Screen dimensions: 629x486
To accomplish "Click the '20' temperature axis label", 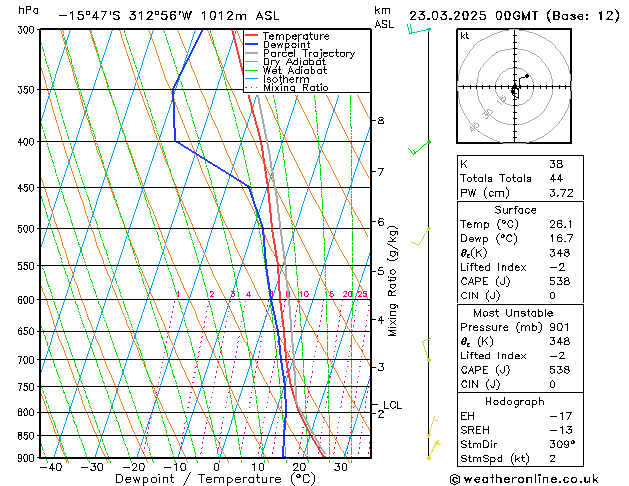I will pos(299,467).
